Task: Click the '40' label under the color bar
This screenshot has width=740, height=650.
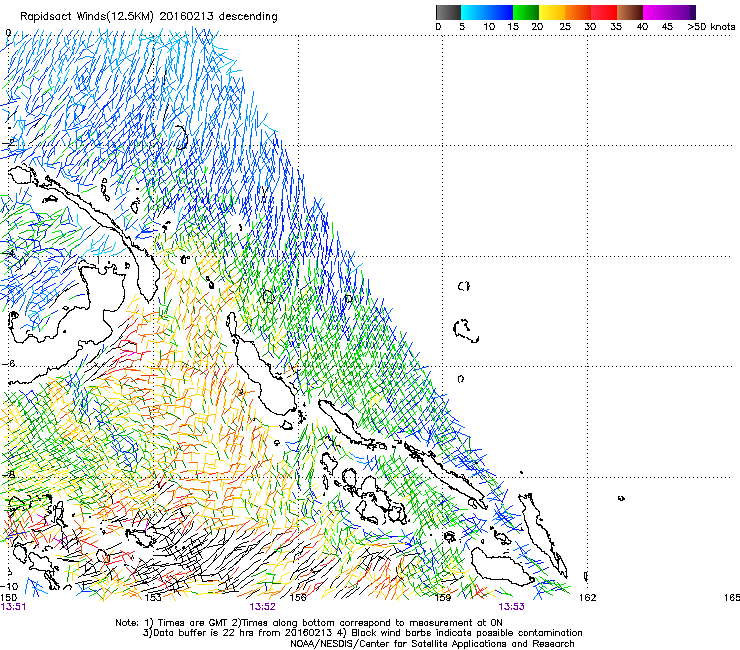Action: 642,27
